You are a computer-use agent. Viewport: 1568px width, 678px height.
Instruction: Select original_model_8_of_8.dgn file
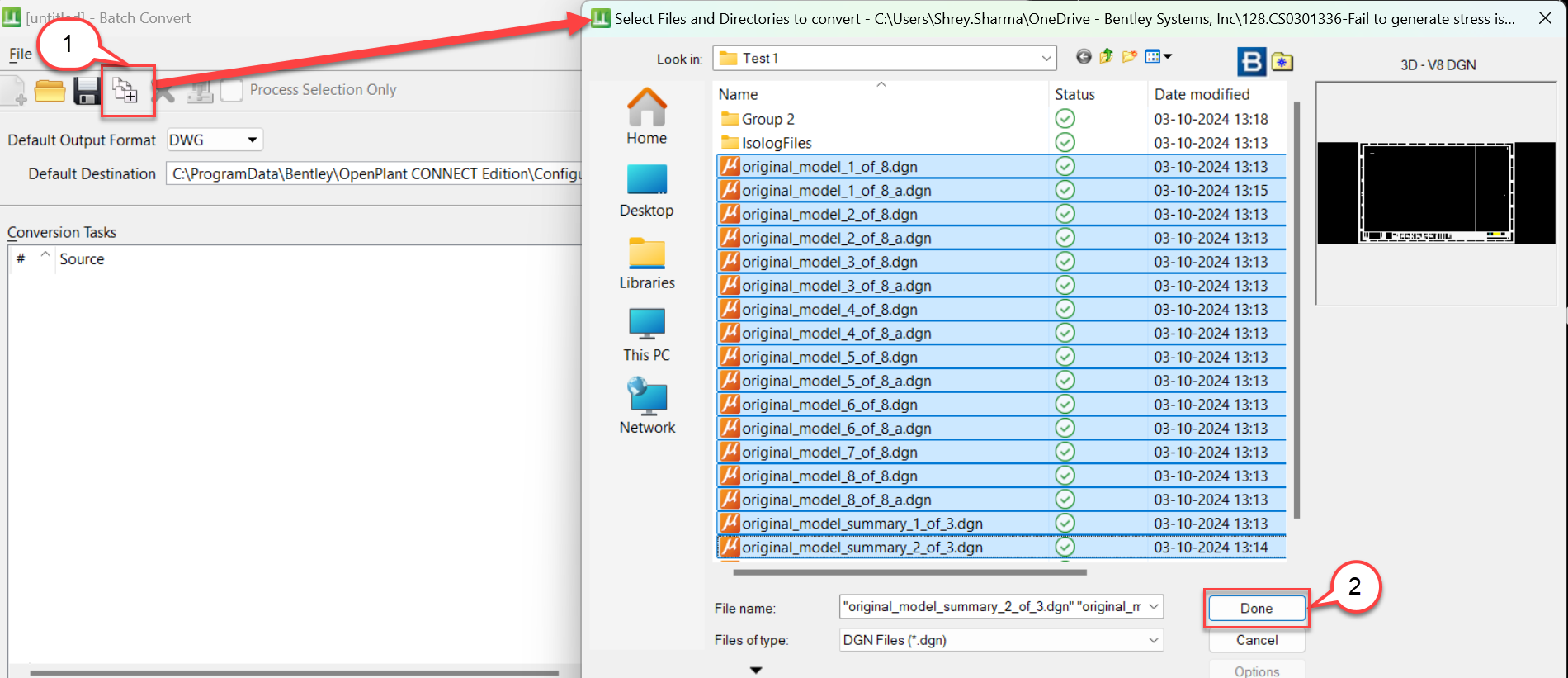1000,476
